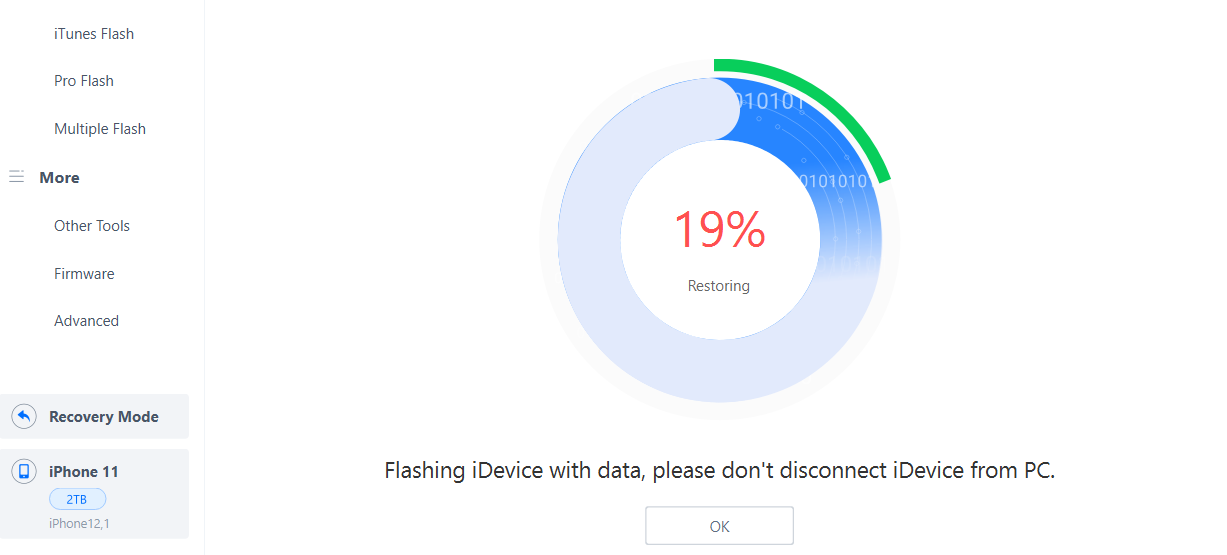Click the iPhone 11 device icon
This screenshot has width=1227, height=555.
click(25, 472)
